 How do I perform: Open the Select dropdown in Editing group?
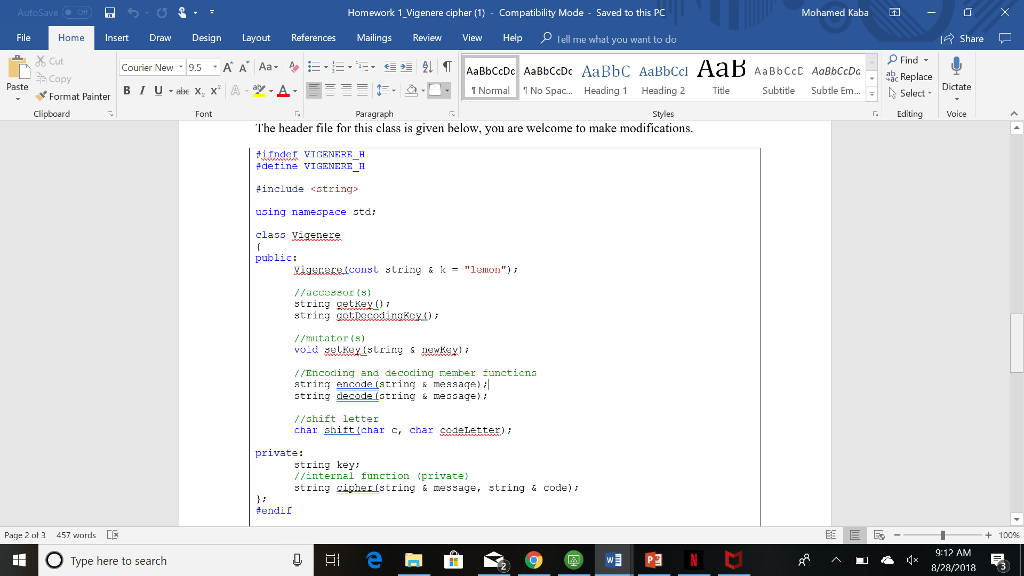[912, 95]
